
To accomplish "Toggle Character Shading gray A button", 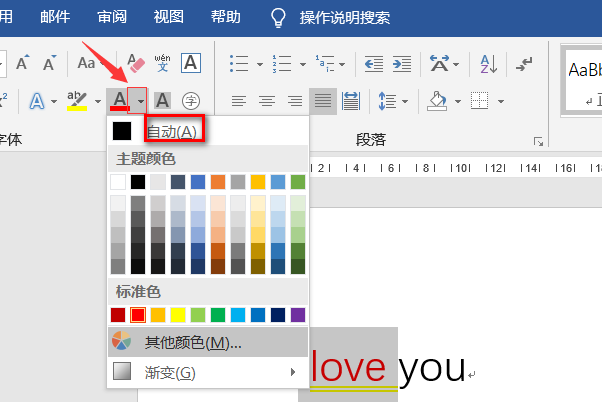I will (162, 101).
